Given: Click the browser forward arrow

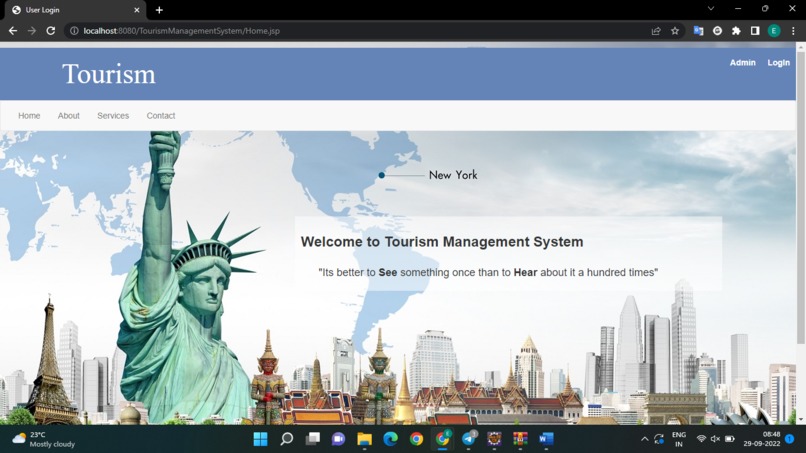Looking at the screenshot, I should click(x=32, y=31).
